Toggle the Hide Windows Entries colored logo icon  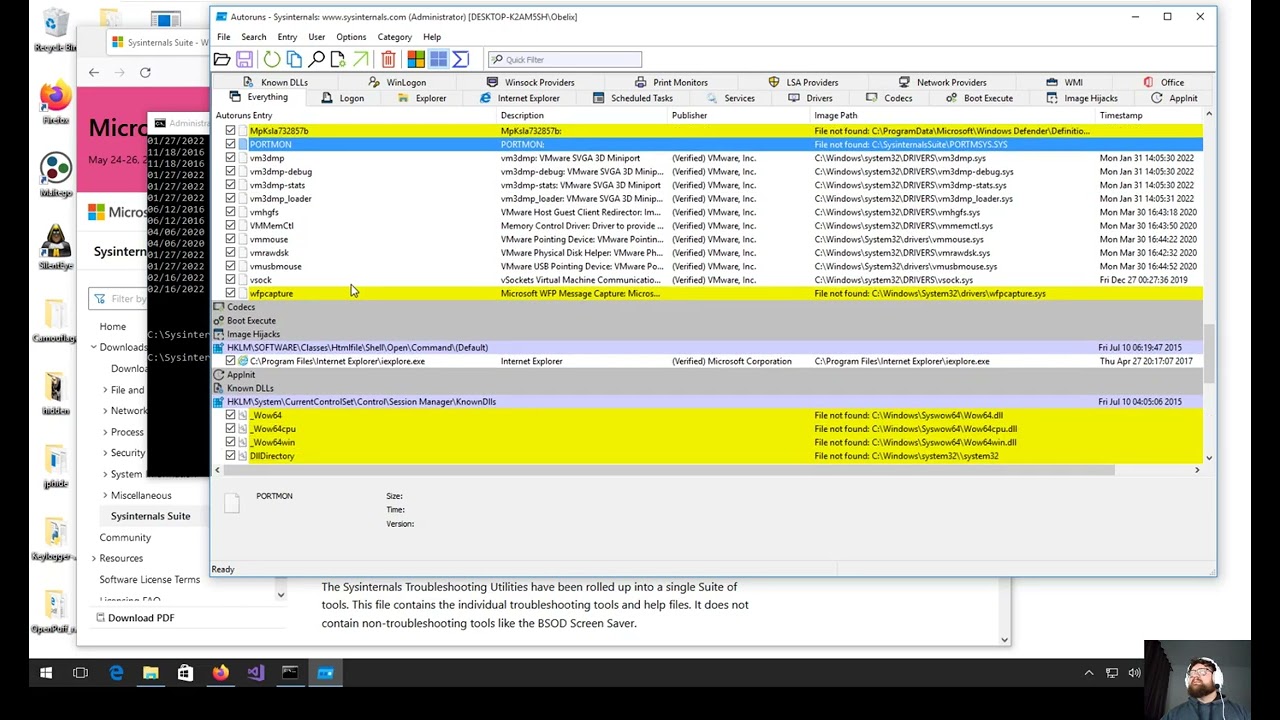coord(416,60)
